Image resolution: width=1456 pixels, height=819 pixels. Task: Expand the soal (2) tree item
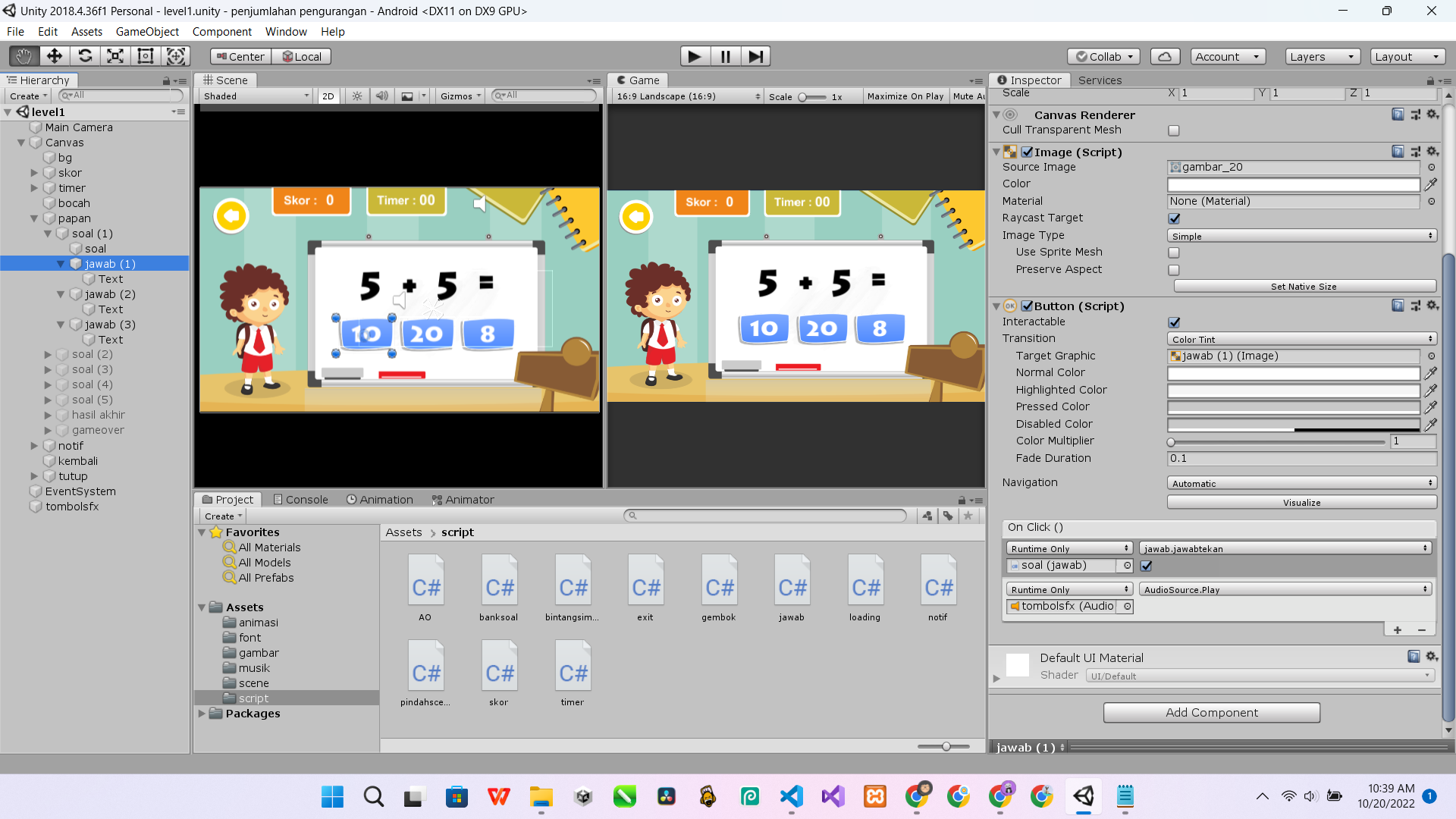(x=49, y=355)
